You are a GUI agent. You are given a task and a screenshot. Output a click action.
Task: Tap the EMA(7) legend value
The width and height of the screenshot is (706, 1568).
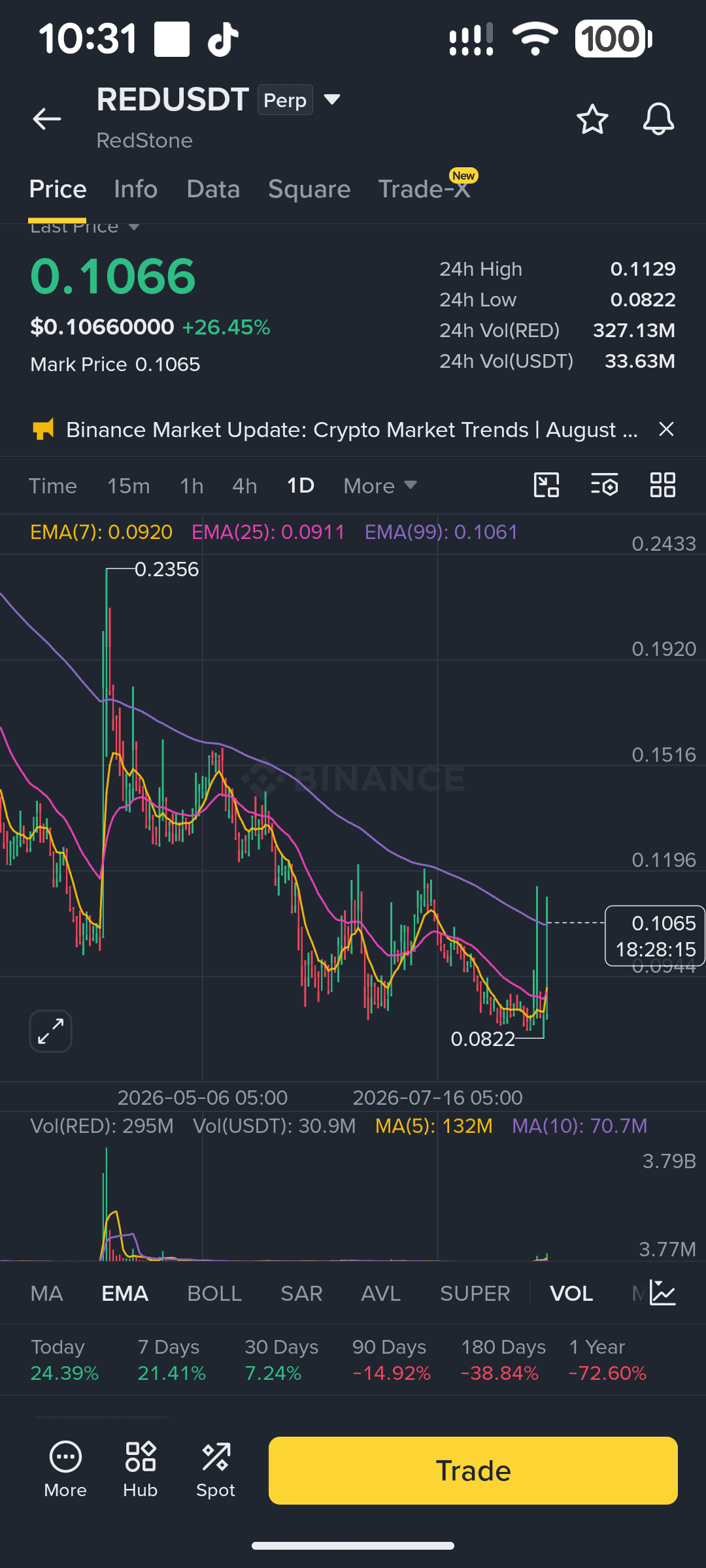tap(101, 532)
